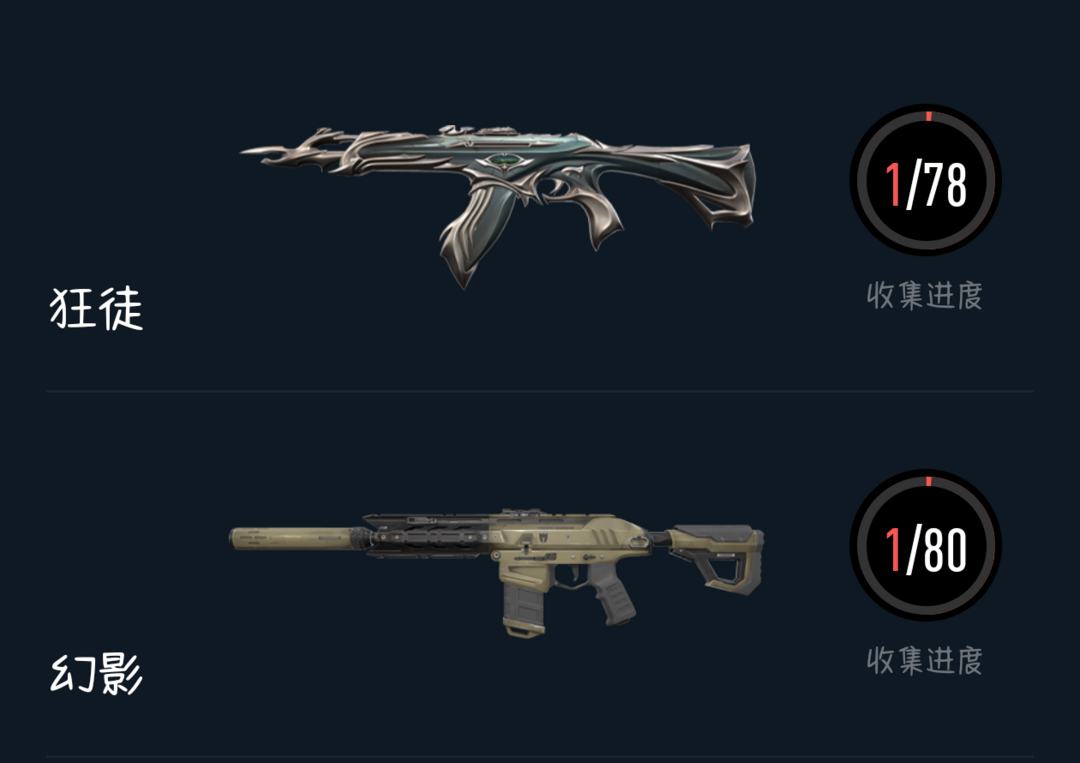Click the curved magazine of the 狂徒 rifle
This screenshot has height=763, width=1080.
477,234
